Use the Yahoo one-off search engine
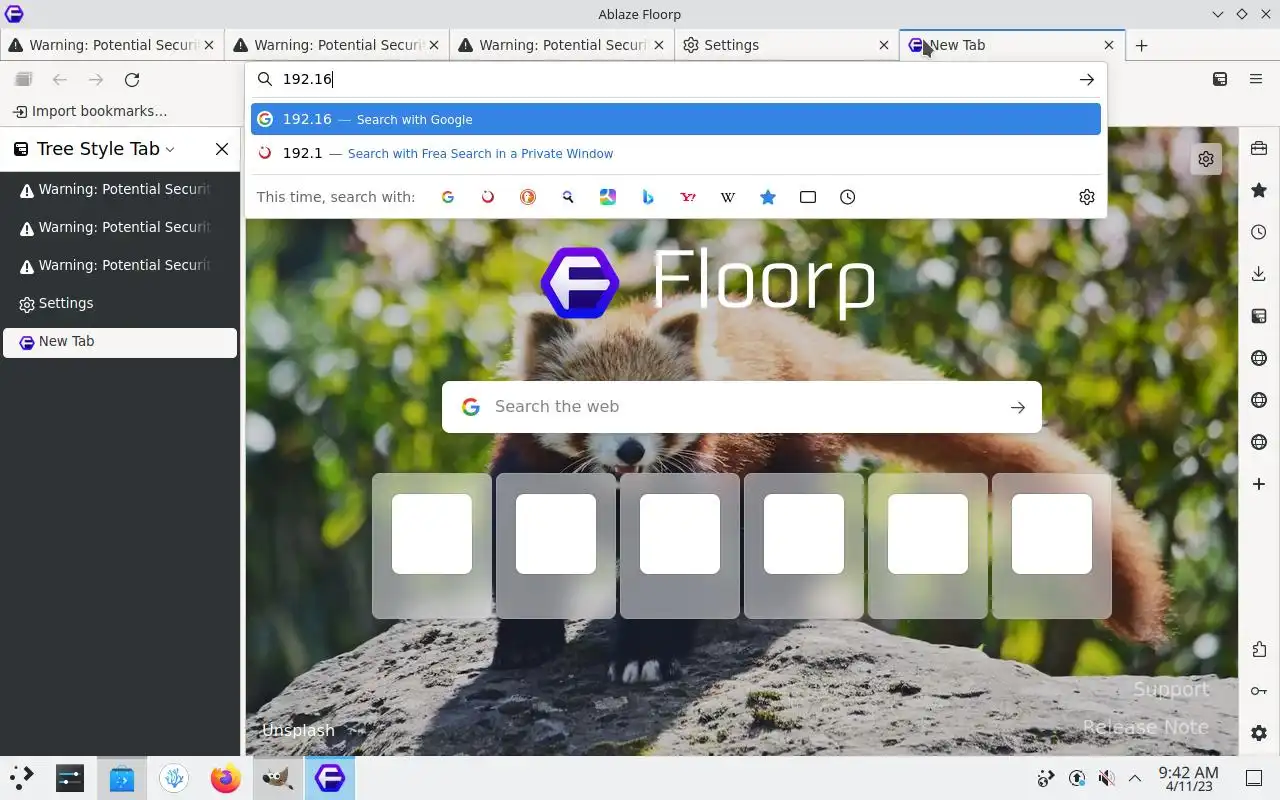Image resolution: width=1280 pixels, height=800 pixels. click(688, 197)
